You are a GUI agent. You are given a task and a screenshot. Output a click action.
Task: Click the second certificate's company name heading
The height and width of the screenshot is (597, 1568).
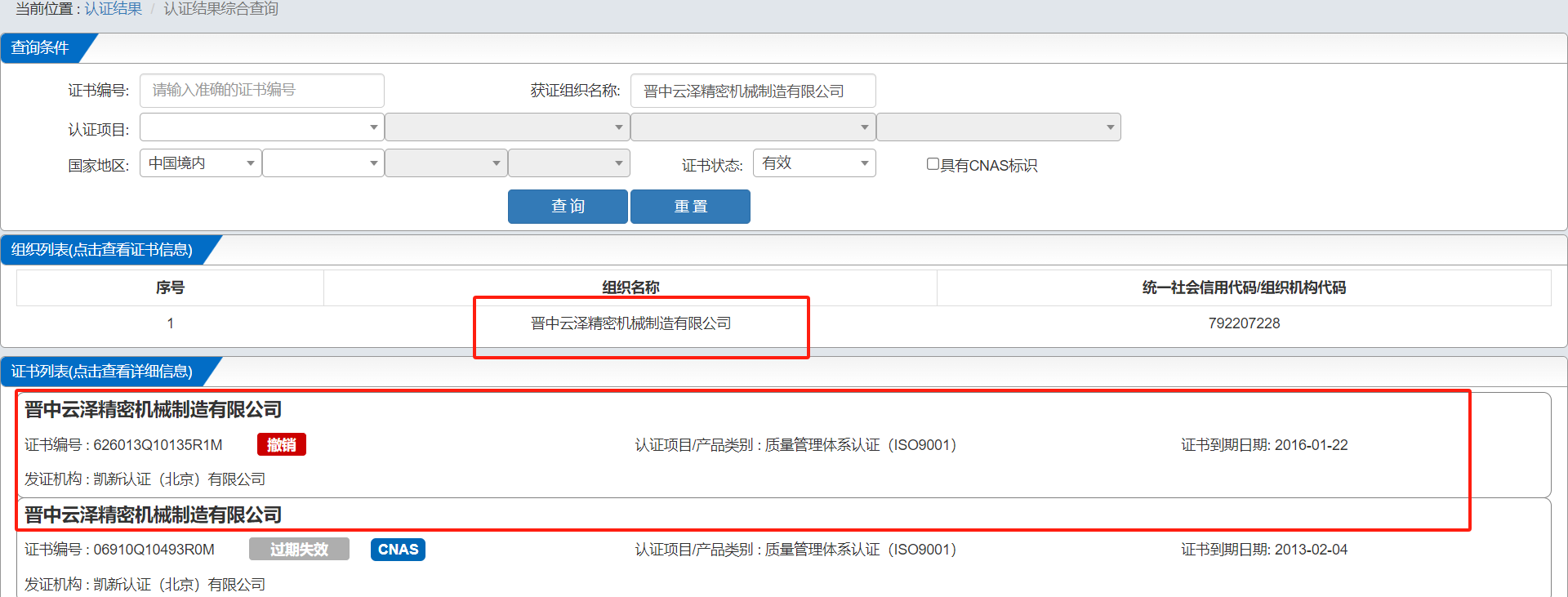point(153,515)
